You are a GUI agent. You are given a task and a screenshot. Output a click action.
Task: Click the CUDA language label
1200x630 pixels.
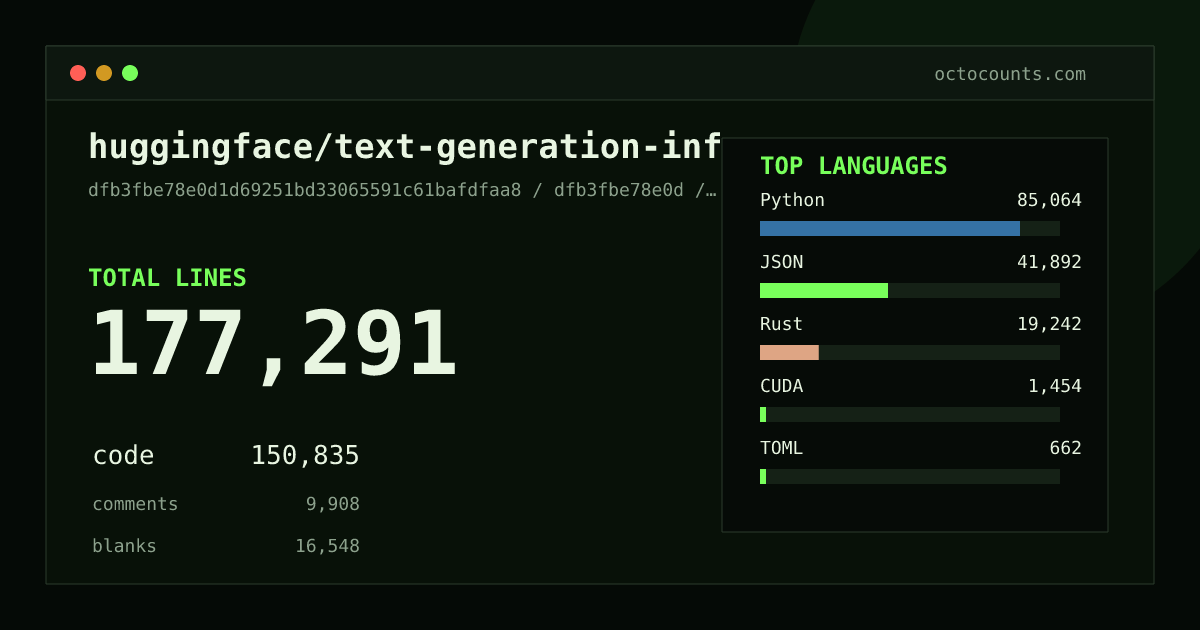[x=781, y=386]
